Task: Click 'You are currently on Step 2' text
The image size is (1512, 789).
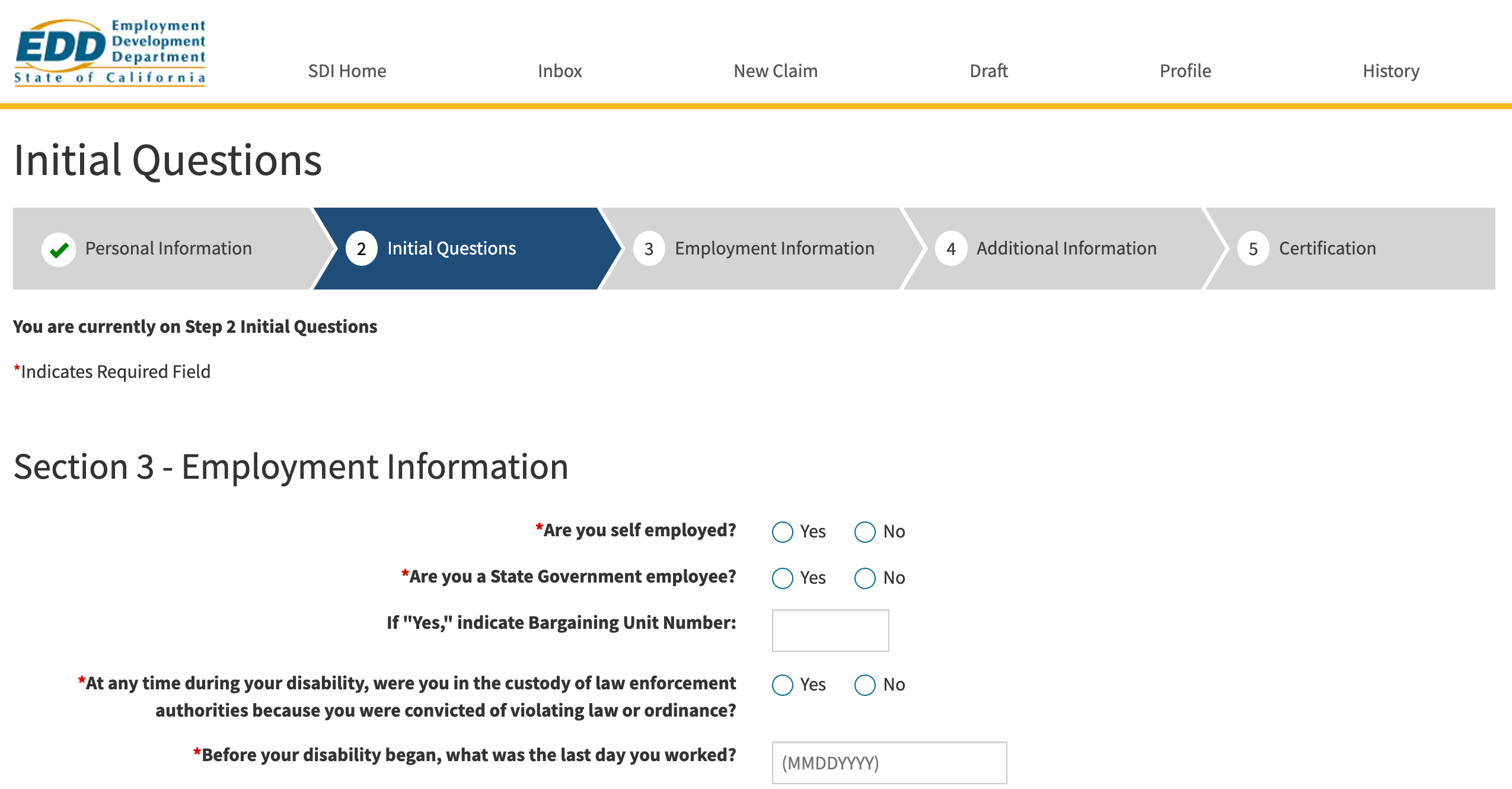Action: (x=195, y=327)
